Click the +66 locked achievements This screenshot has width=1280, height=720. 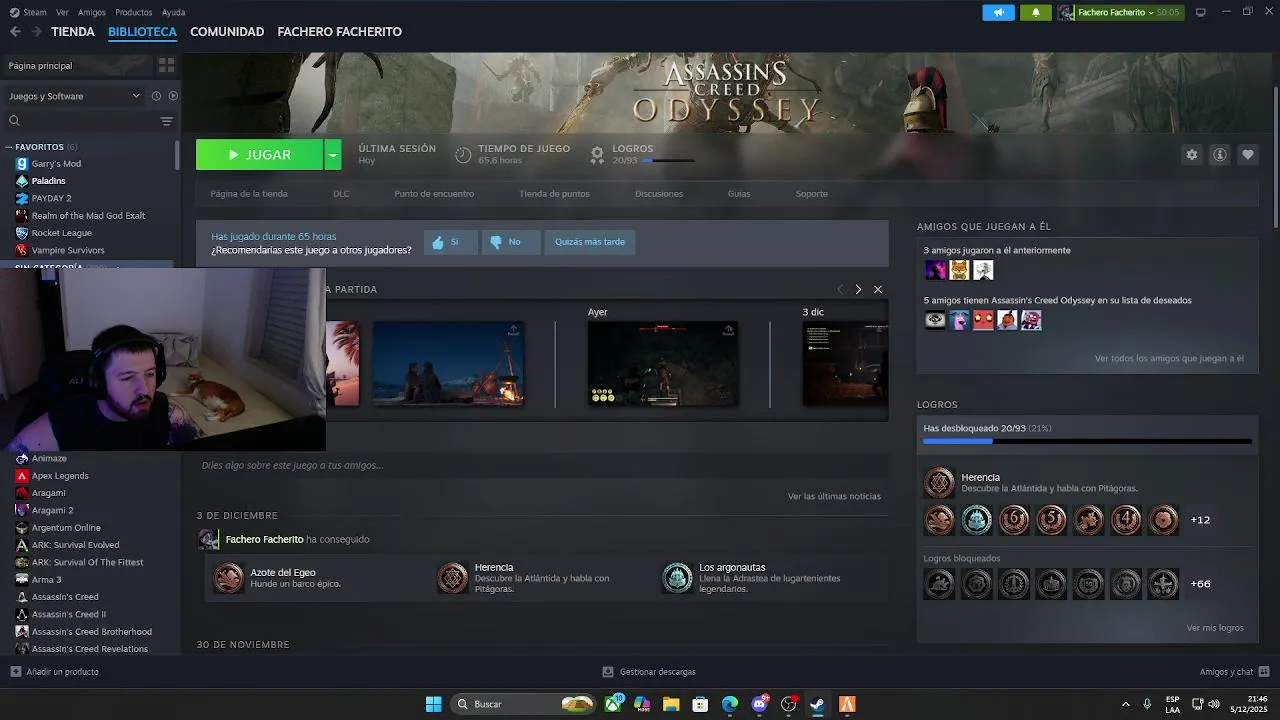(x=1200, y=584)
